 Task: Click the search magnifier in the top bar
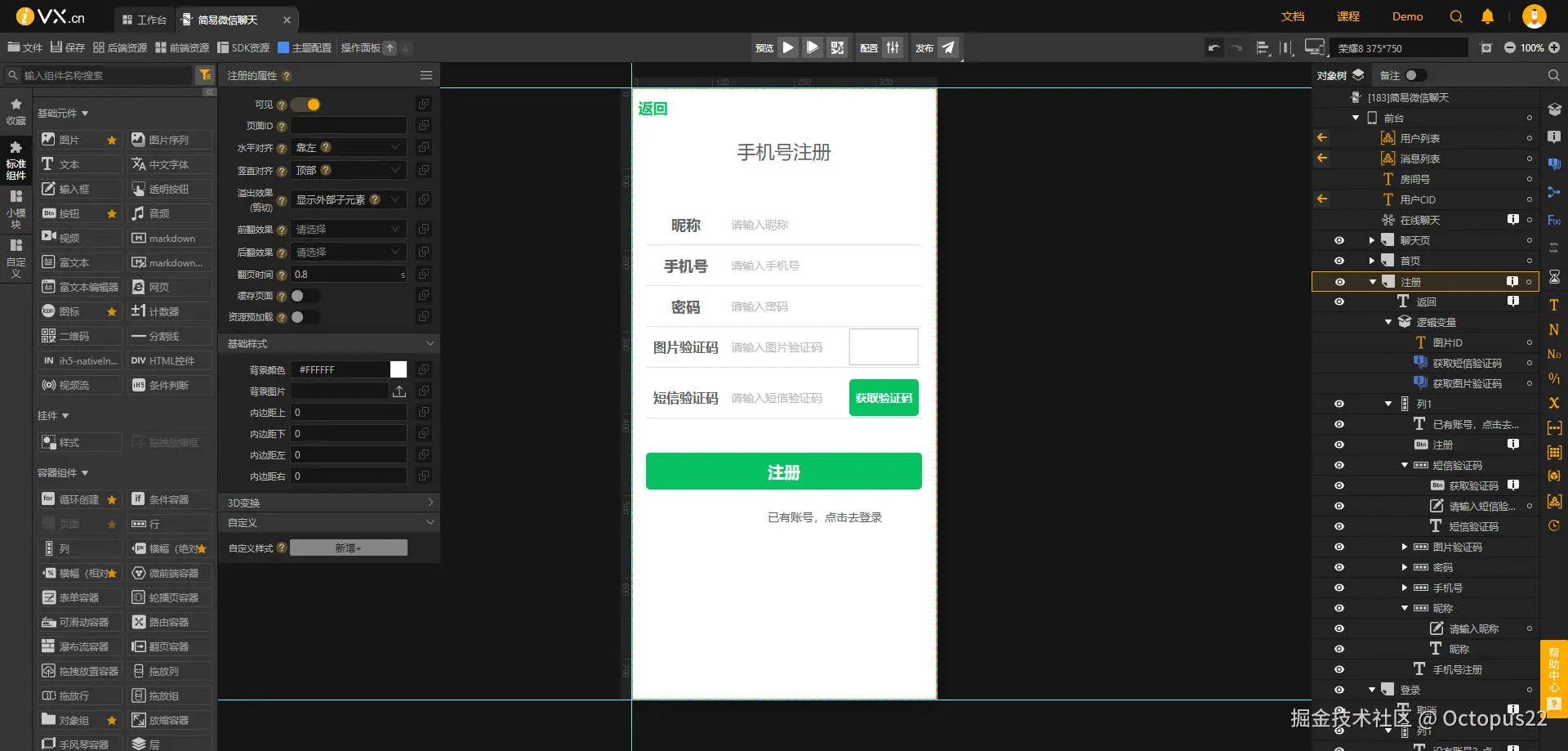1456,16
